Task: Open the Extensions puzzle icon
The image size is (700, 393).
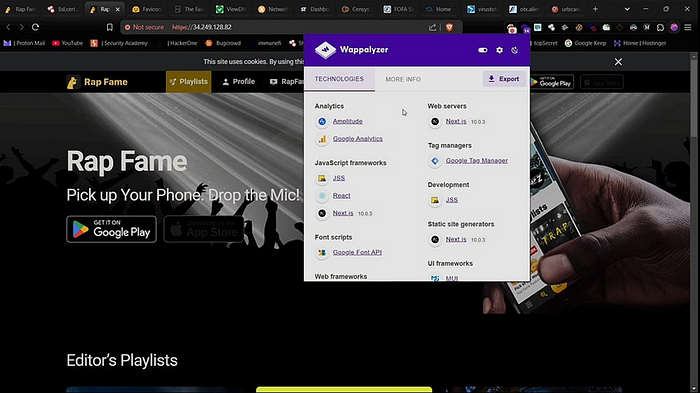Action: [x=660, y=27]
